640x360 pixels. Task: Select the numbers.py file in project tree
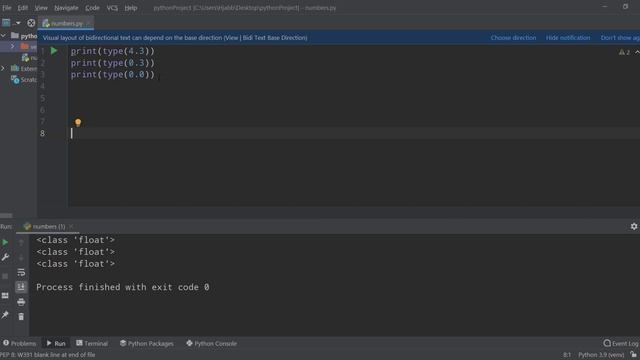29,58
